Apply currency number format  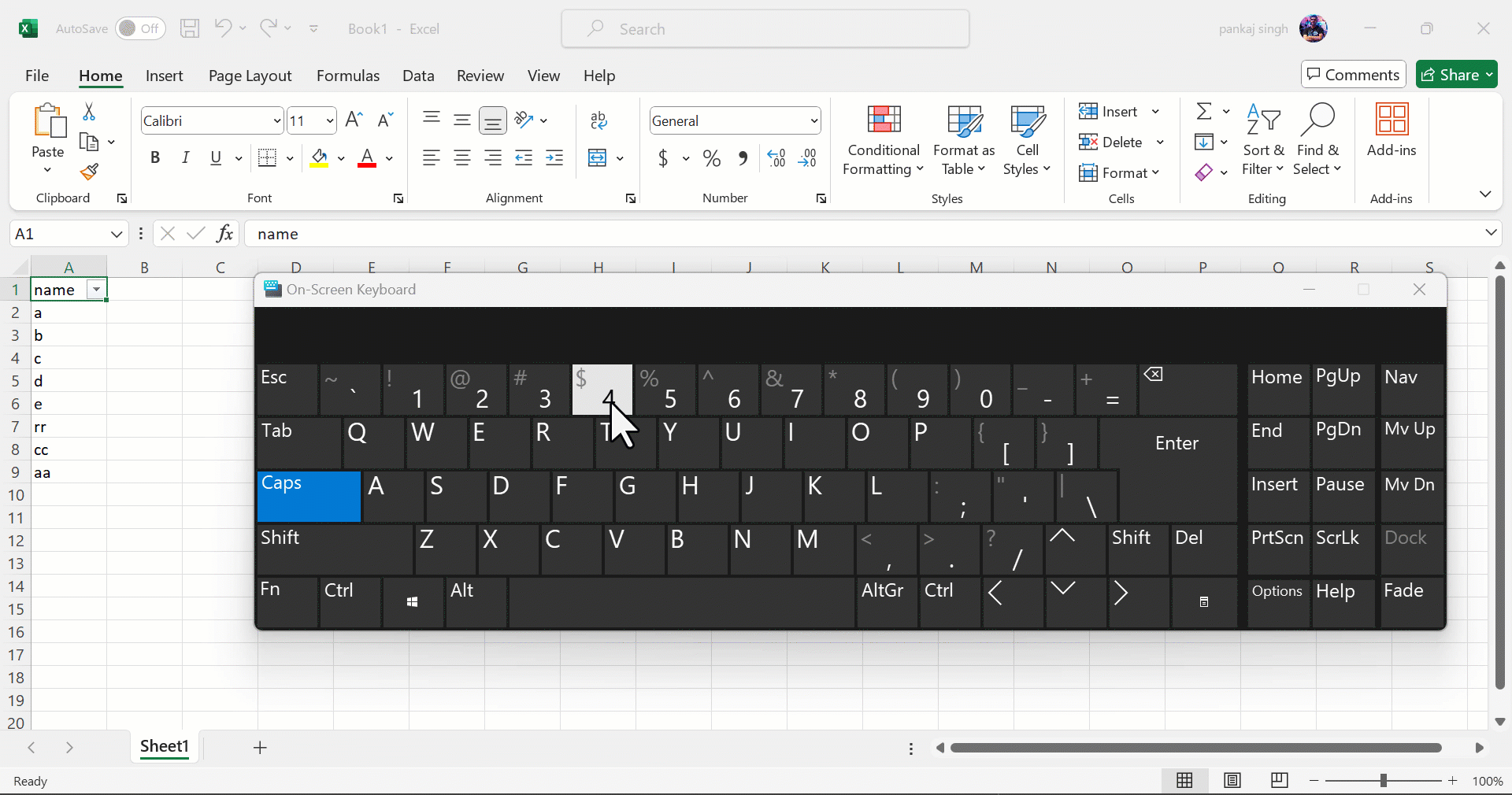click(664, 157)
